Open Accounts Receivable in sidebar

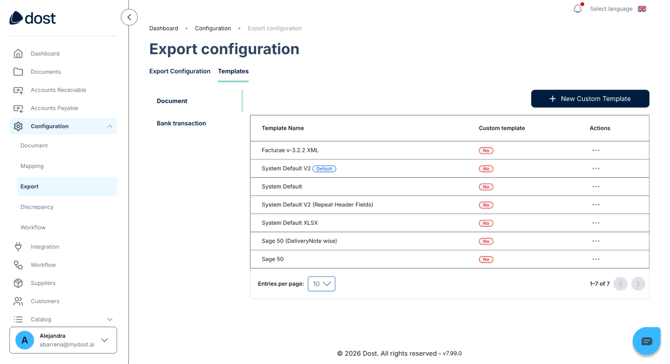59,90
